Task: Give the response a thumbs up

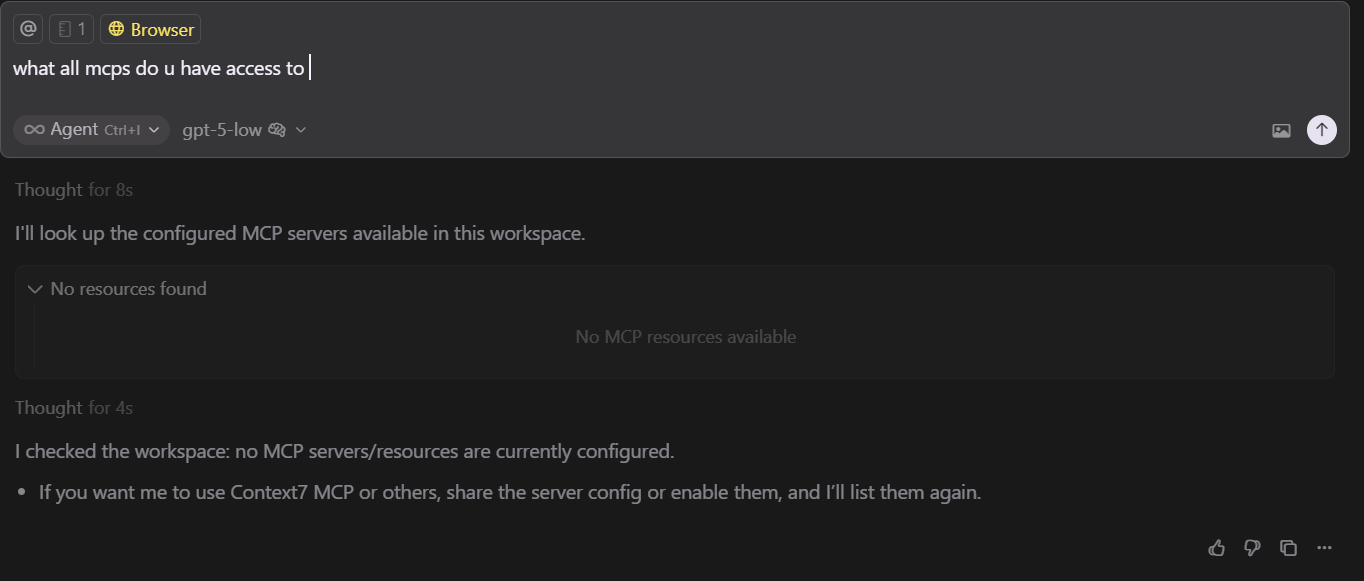Action: (x=1217, y=547)
